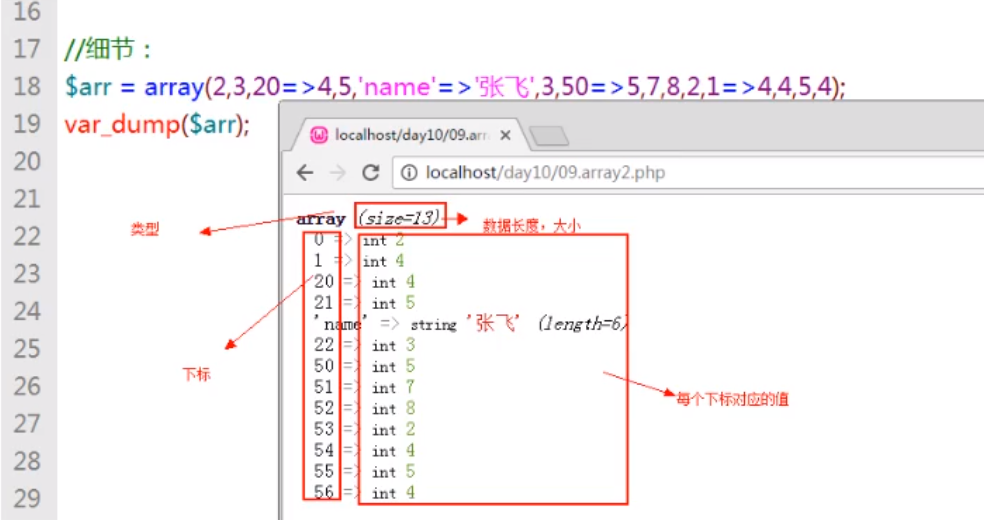984x520 pixels.
Task: Click the '张飞' string in the code
Action: 505,87
